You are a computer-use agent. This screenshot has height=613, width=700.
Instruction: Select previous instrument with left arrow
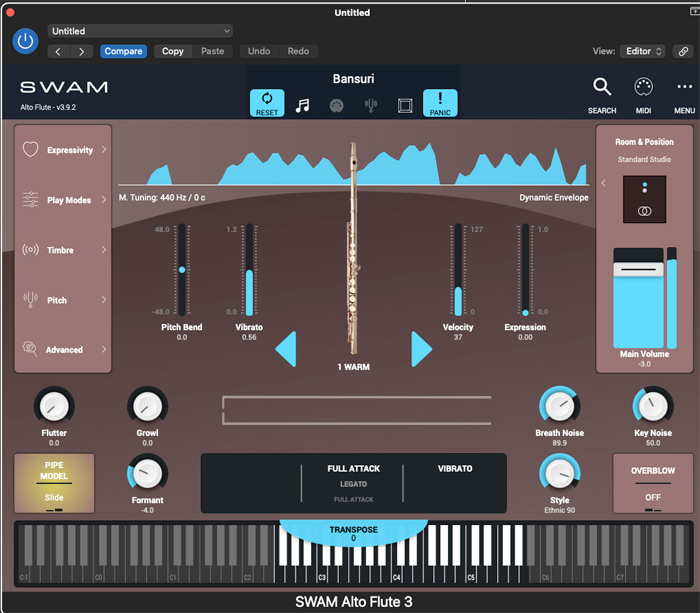[286, 349]
